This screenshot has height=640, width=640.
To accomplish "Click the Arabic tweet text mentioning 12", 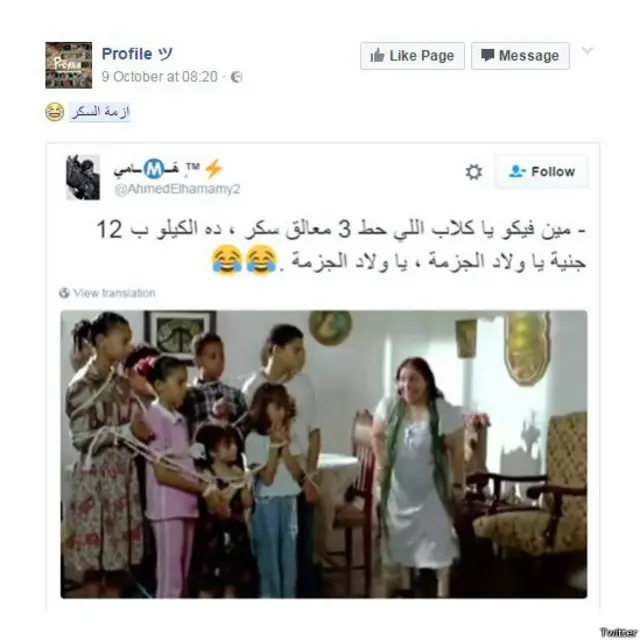I will [341, 245].
